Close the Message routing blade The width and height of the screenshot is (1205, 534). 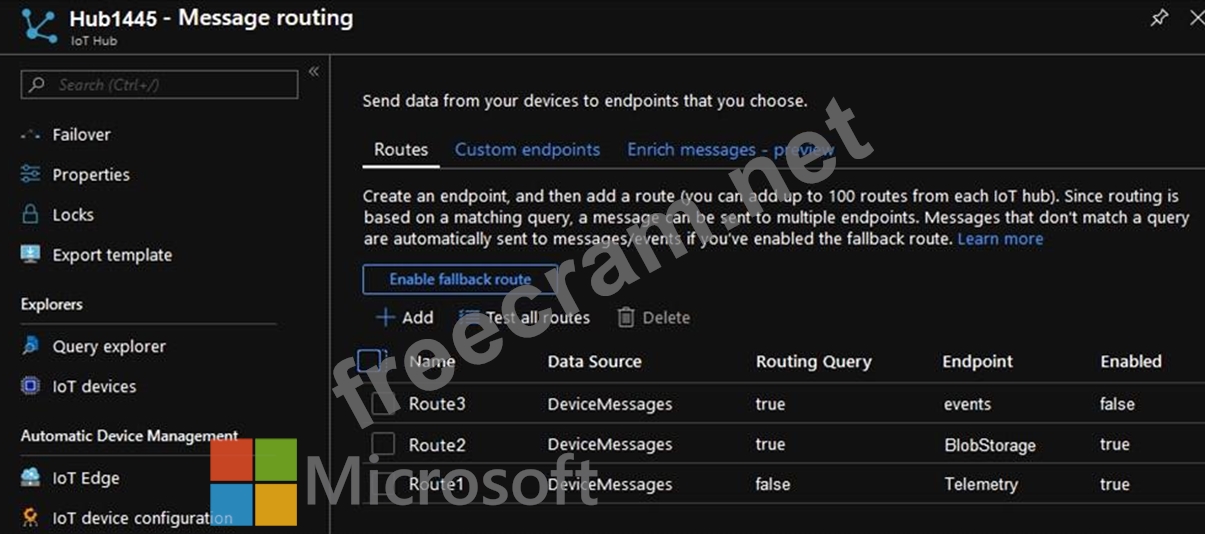pos(1196,18)
